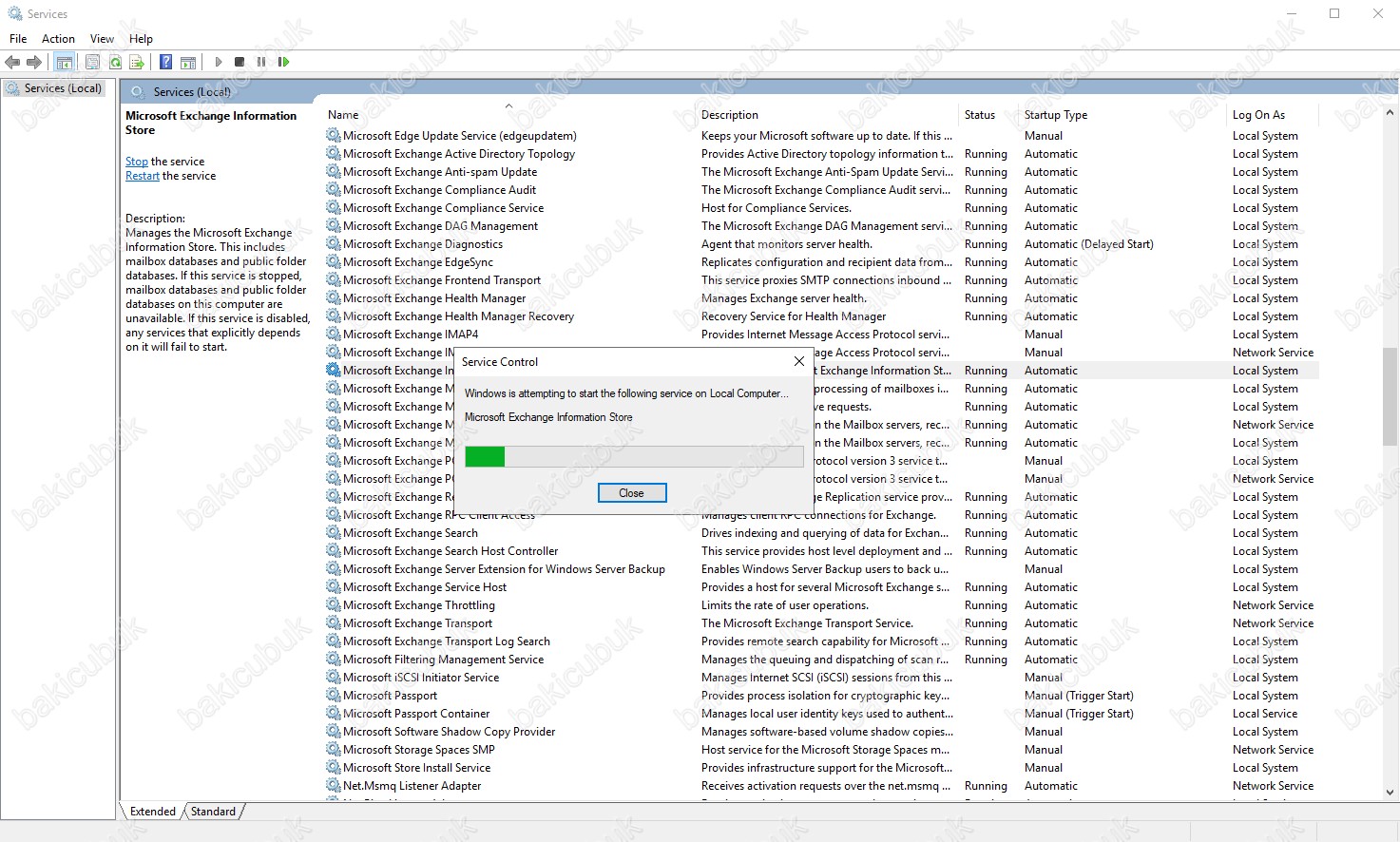Open the blue Help question-mark icon
1400x842 pixels.
pyautogui.click(x=165, y=62)
